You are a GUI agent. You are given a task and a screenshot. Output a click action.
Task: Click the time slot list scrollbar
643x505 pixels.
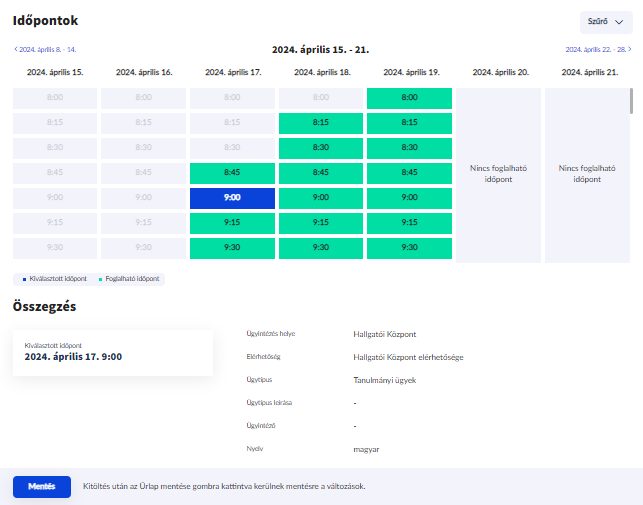[x=630, y=103]
